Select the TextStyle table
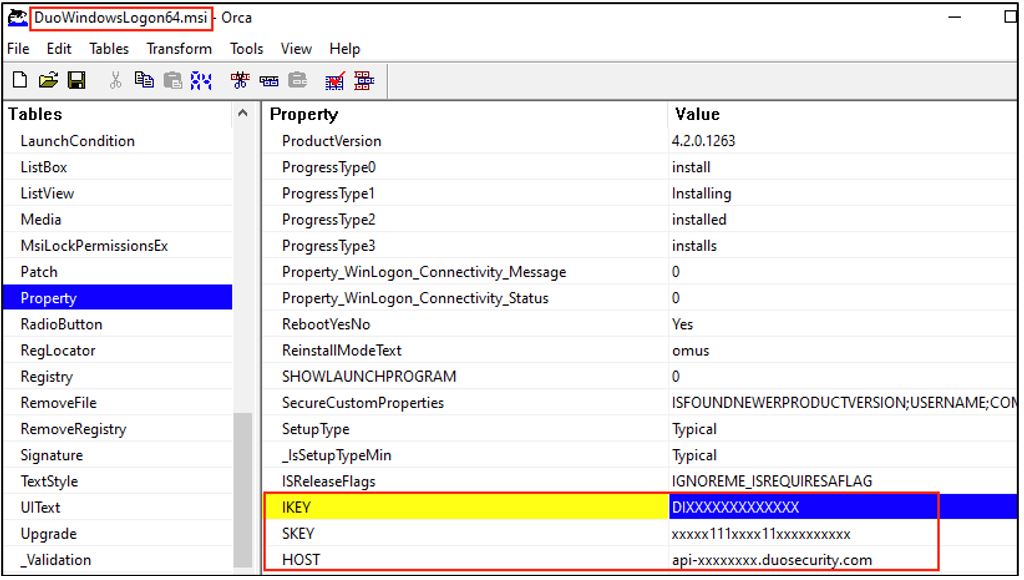The height and width of the screenshot is (580, 1024). (x=118, y=481)
